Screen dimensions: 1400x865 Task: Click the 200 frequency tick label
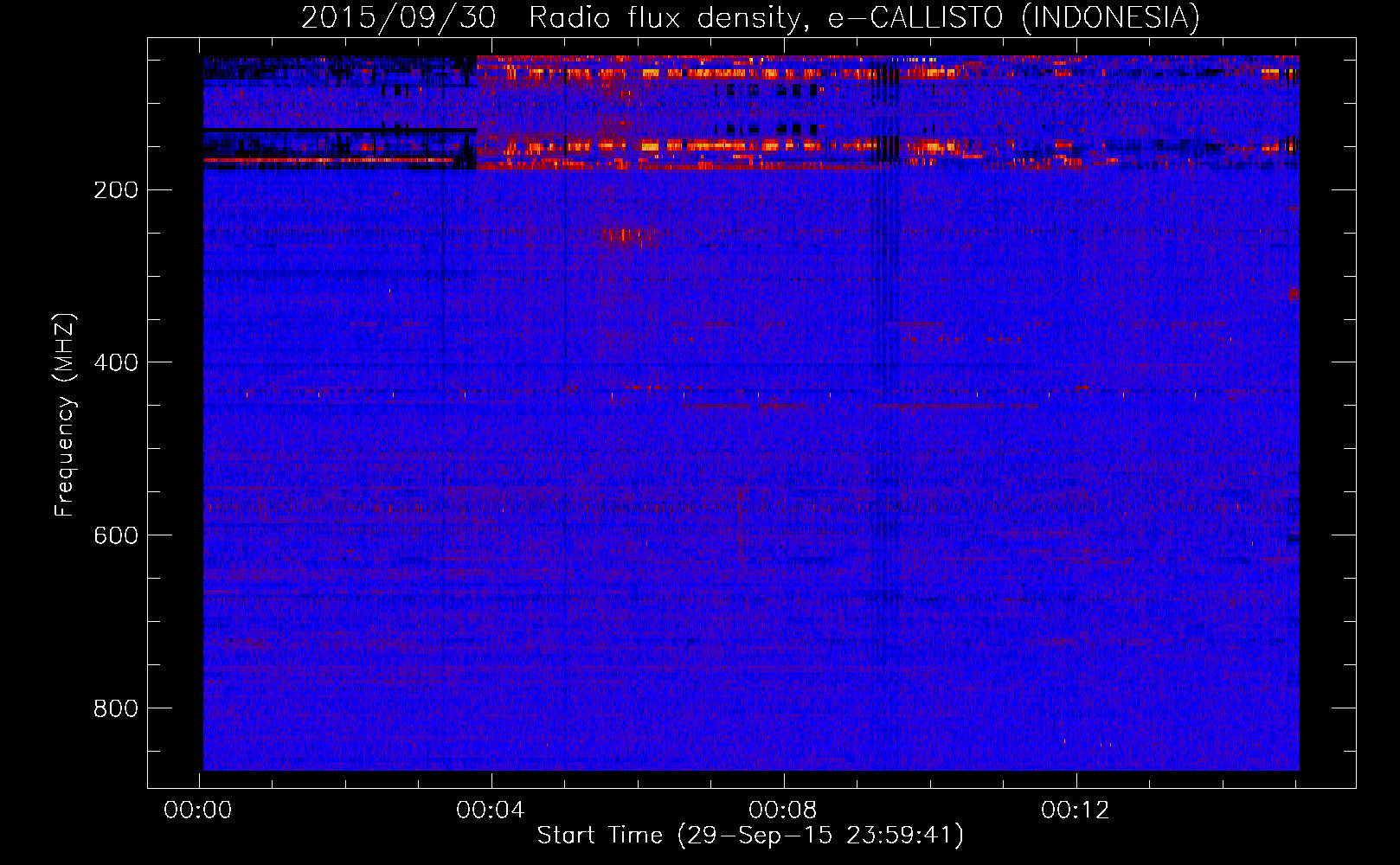pyautogui.click(x=116, y=190)
